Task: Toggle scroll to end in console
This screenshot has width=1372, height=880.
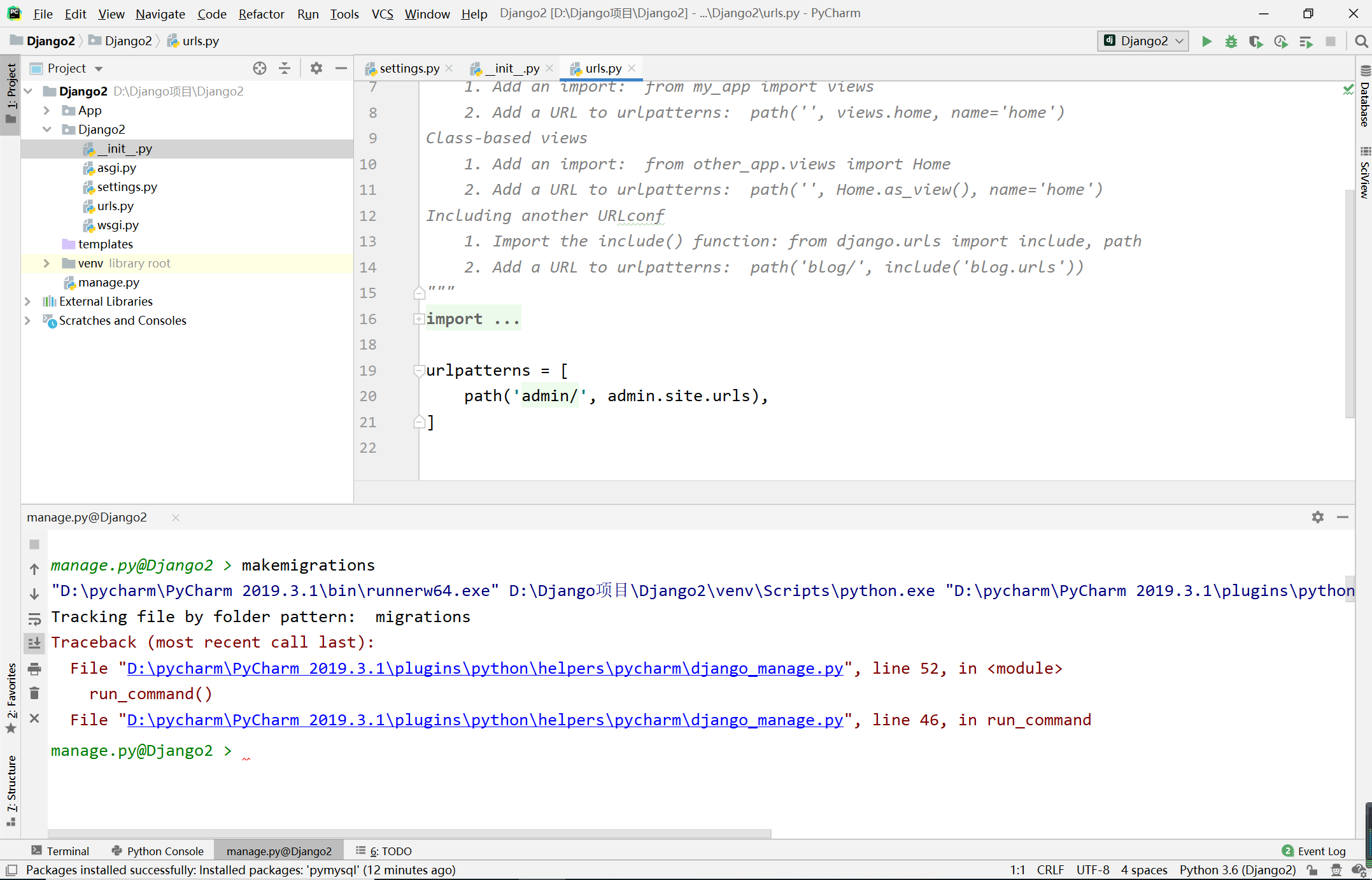Action: coord(34,644)
